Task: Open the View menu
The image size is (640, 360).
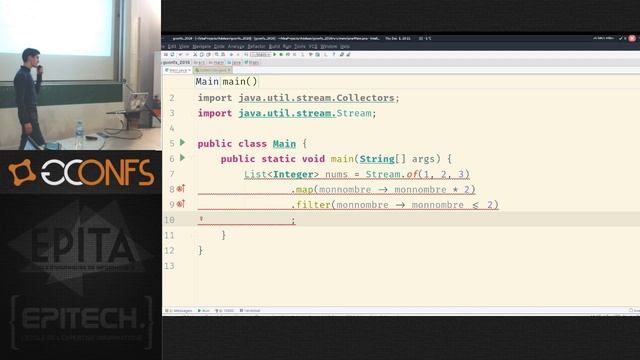Action: coord(184,47)
